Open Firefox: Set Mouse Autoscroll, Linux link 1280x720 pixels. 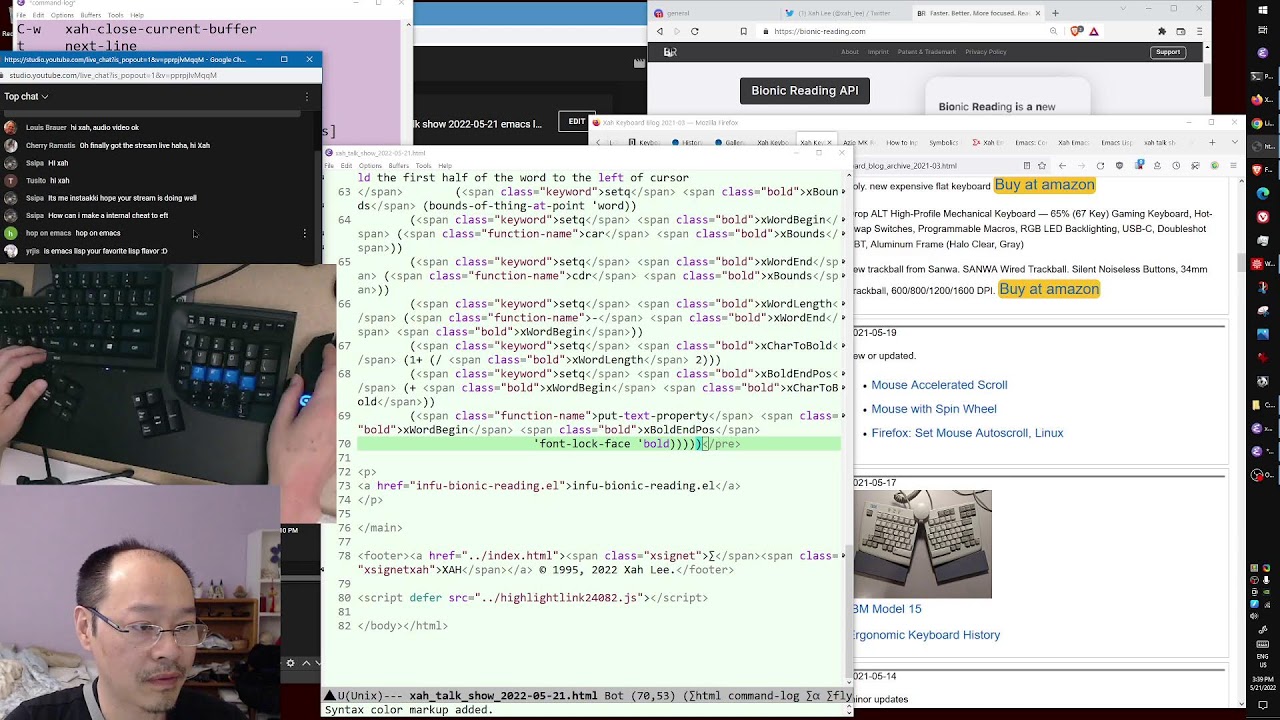coord(967,433)
